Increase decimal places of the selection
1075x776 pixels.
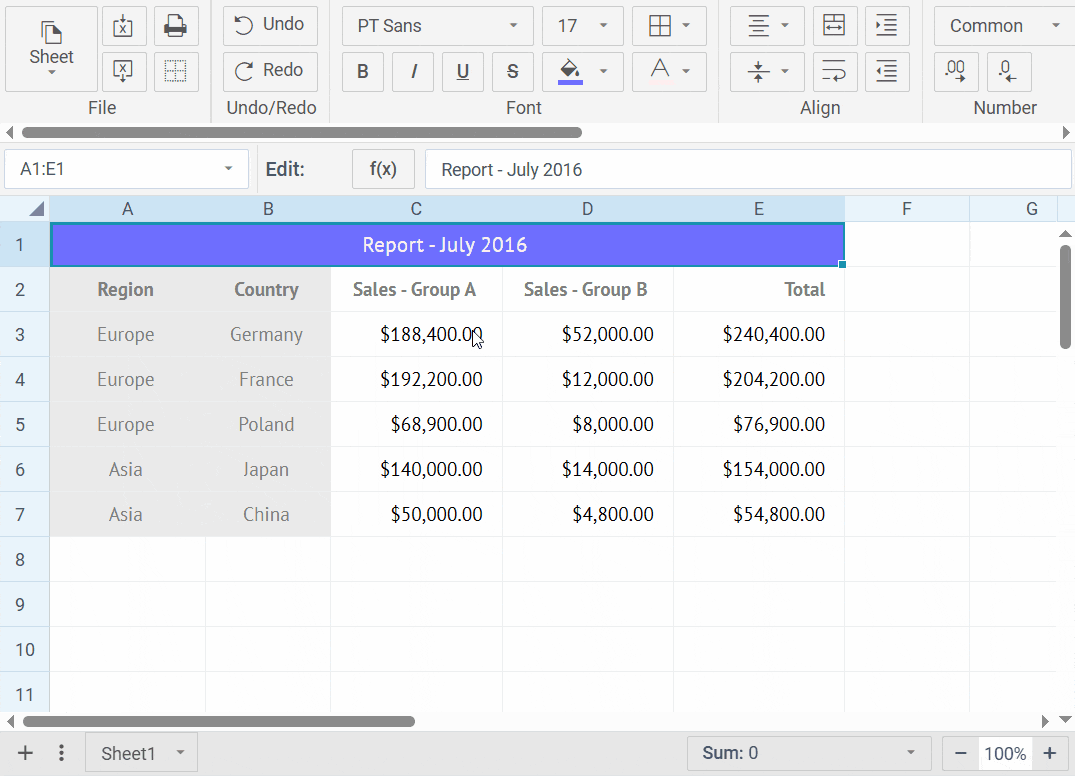(956, 72)
